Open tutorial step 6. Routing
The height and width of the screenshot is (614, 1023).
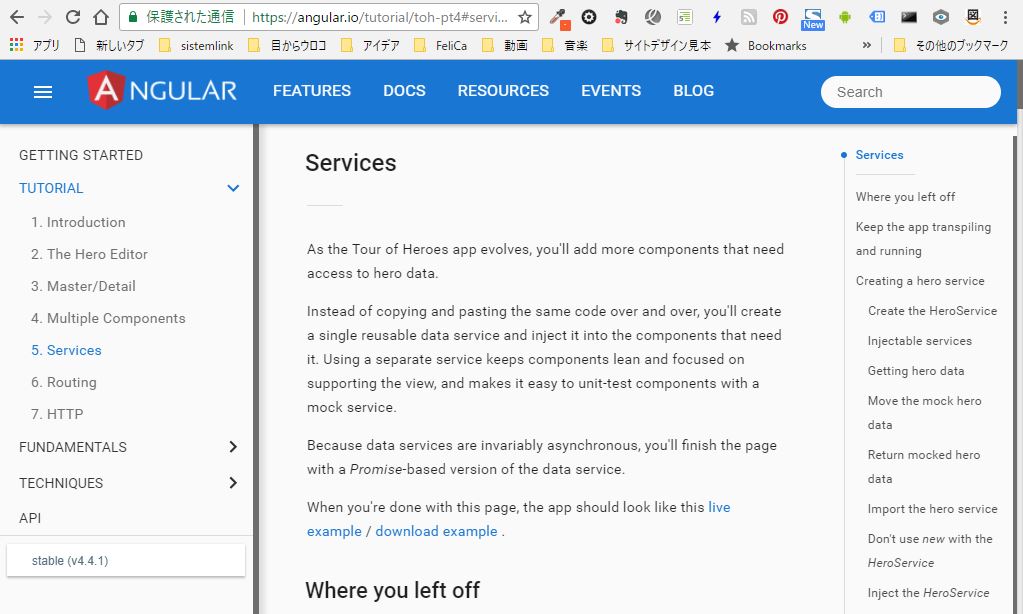pos(64,382)
